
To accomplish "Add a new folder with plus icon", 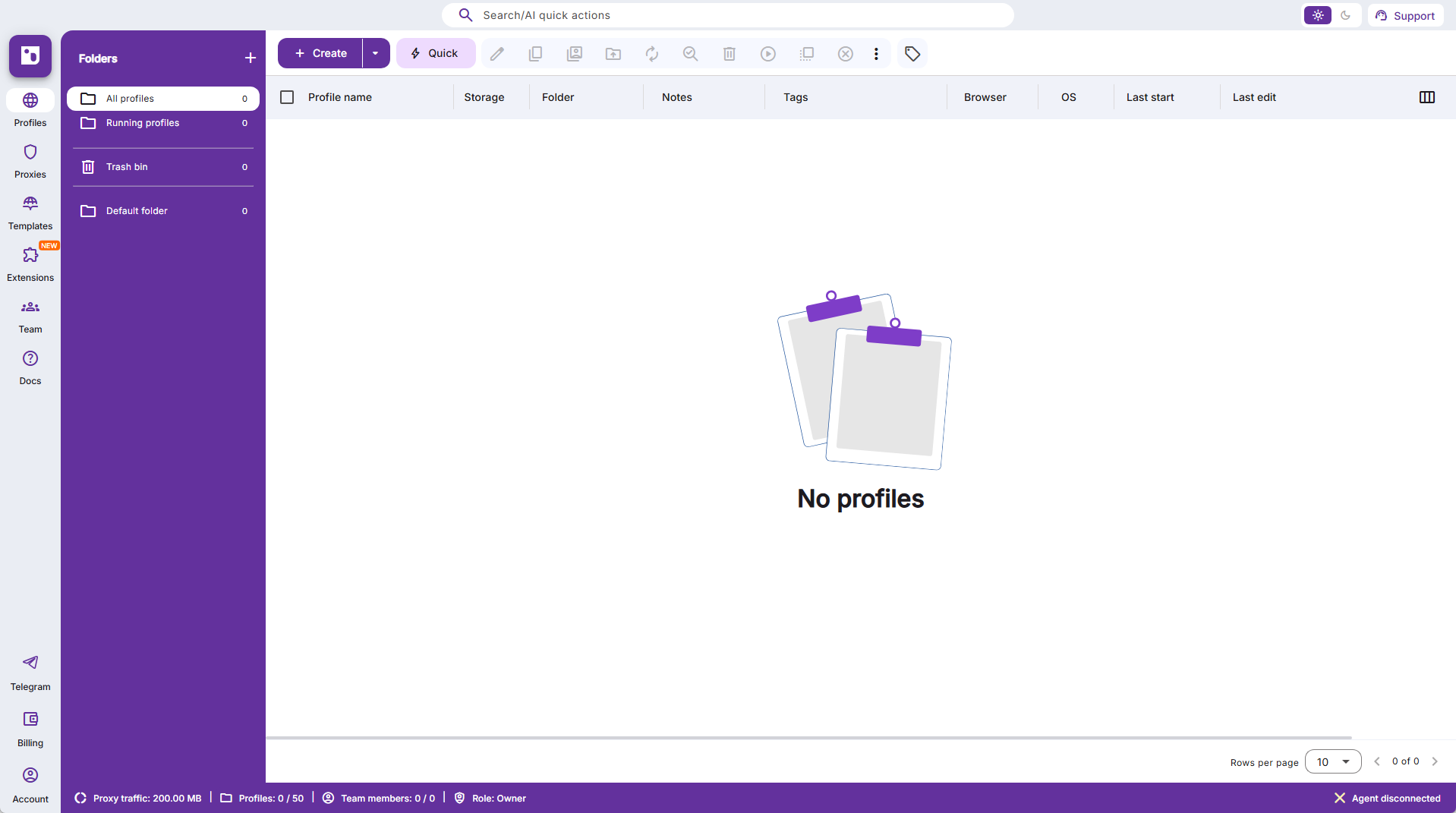I will pos(251,58).
